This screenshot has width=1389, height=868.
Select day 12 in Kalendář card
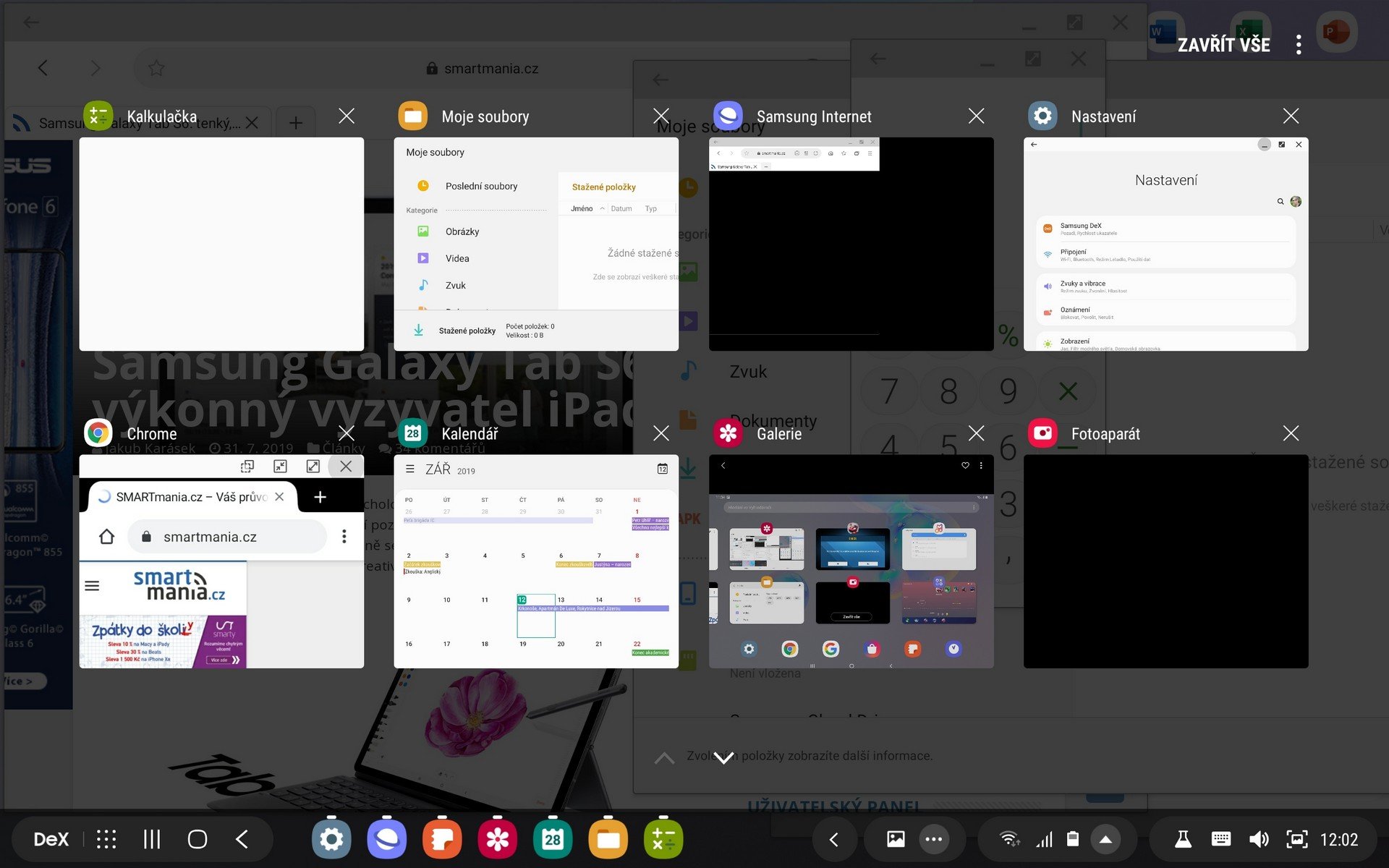tap(536, 616)
